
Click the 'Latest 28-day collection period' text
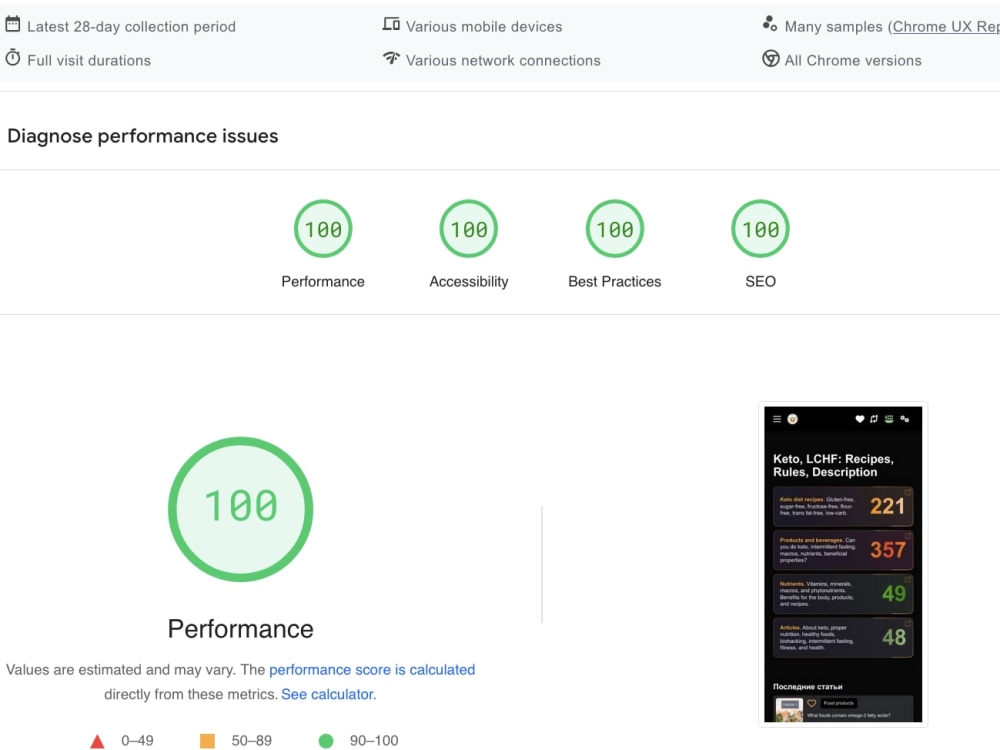(131, 27)
